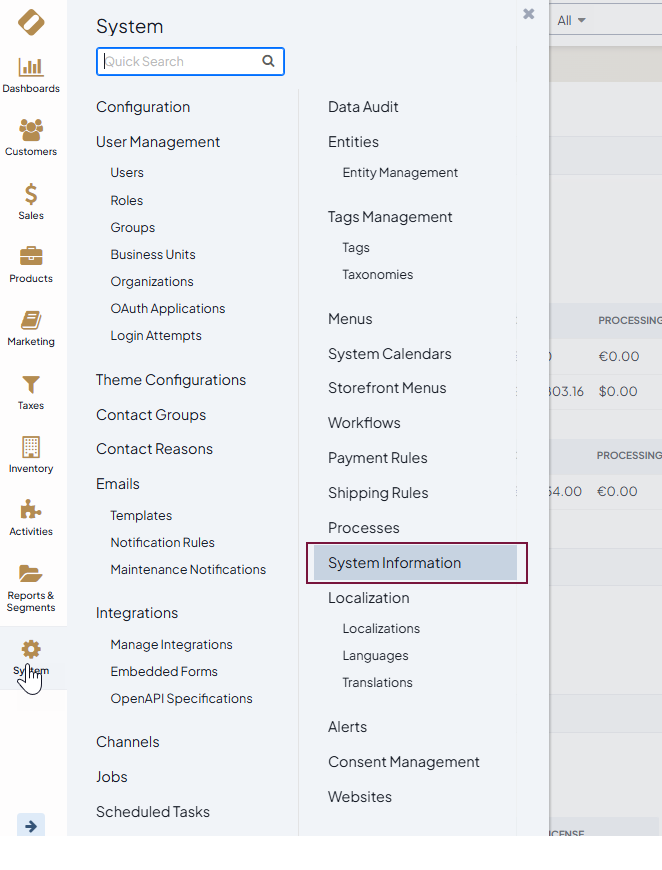Open the Customers sidebar icon

point(31,130)
